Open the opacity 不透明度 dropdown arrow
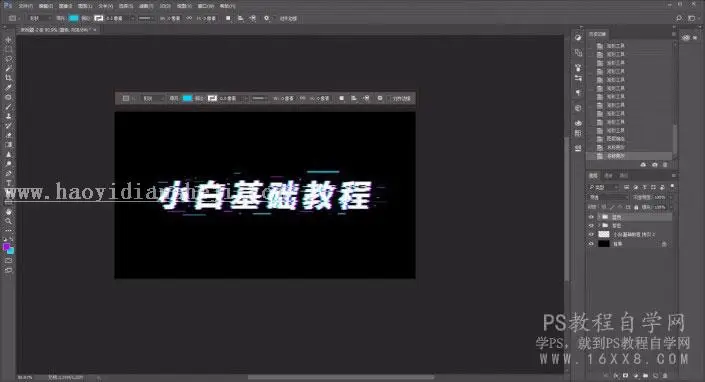Viewport: 705px width, 382px height. (670, 197)
